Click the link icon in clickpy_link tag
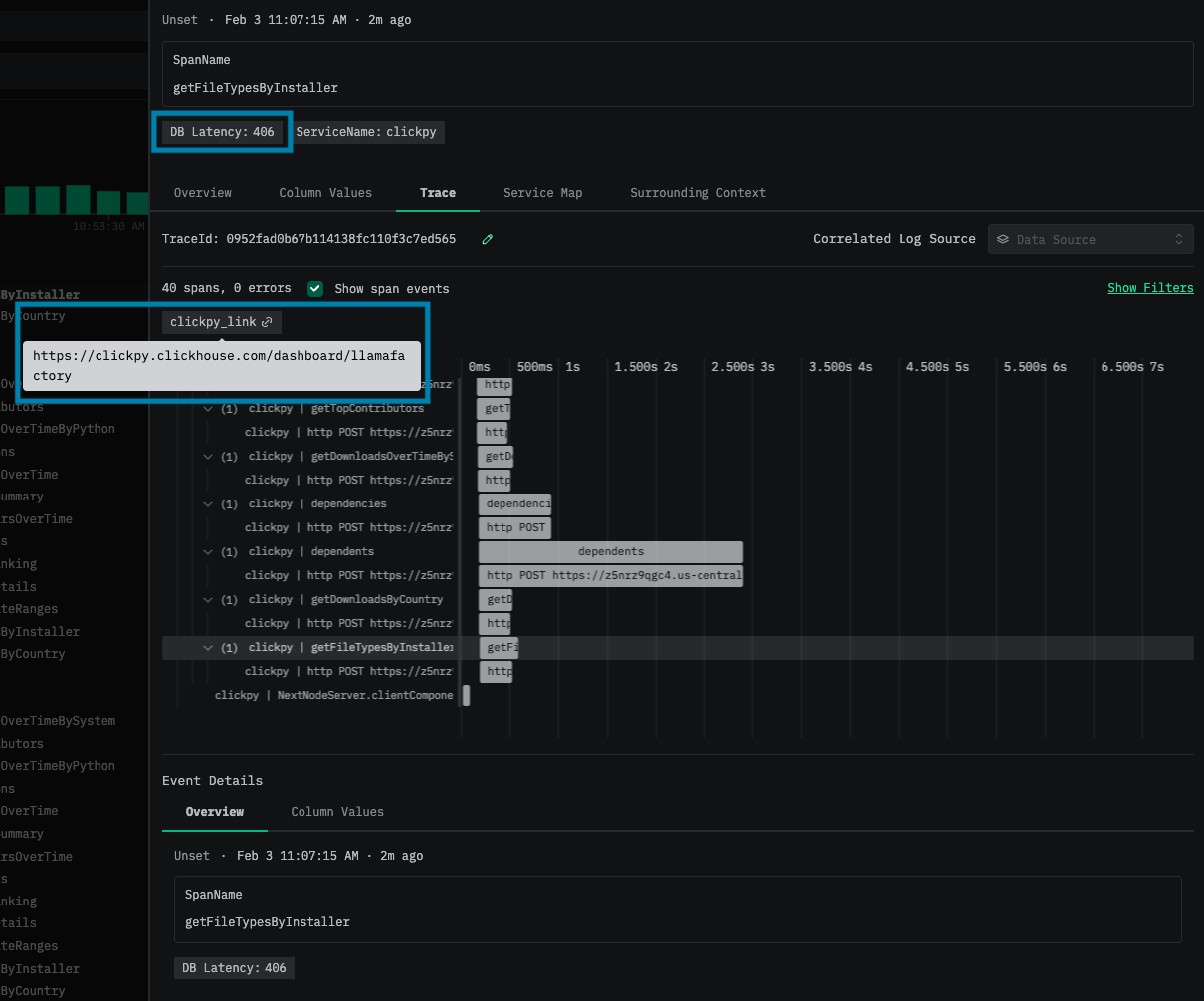Image resolution: width=1204 pixels, height=1001 pixels. [267, 322]
